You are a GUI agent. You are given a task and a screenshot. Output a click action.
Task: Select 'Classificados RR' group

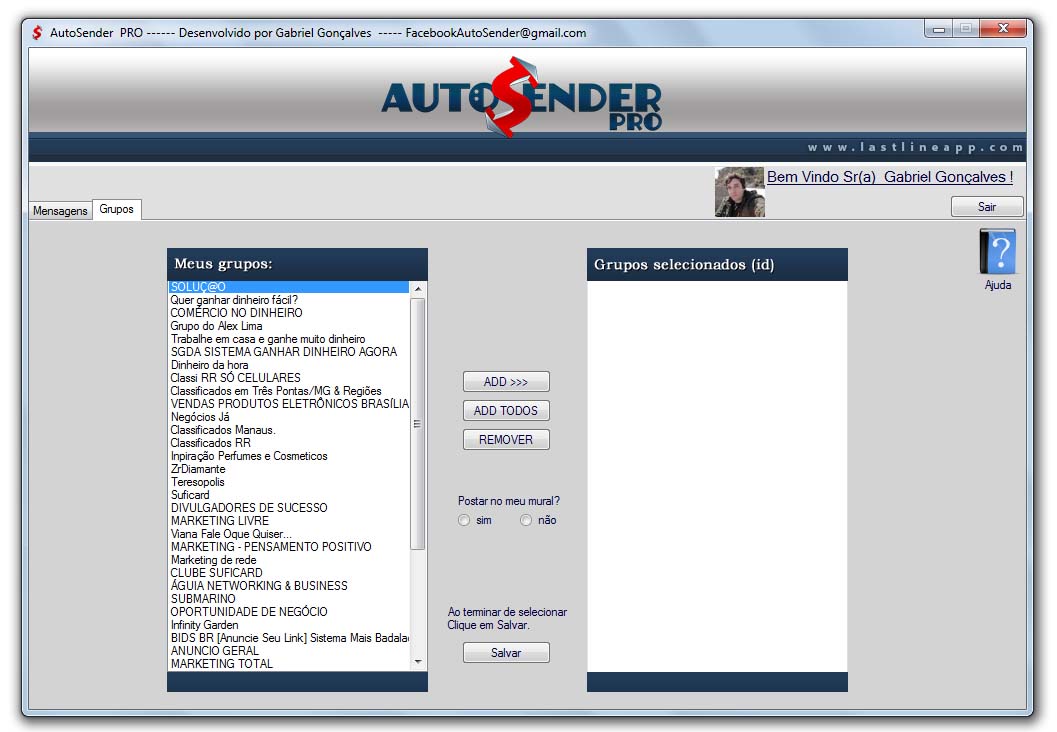click(289, 443)
